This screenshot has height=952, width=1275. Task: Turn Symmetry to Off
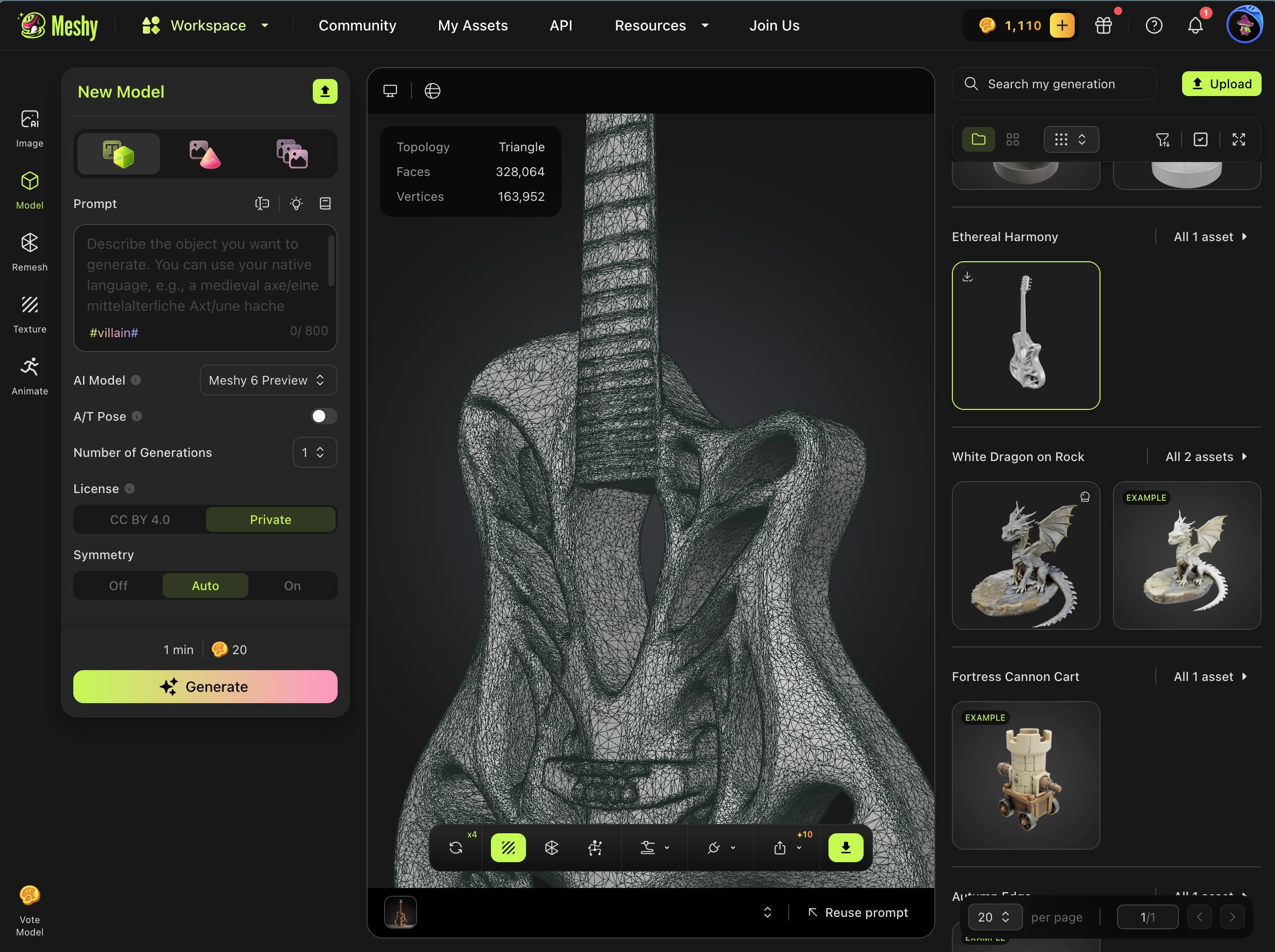pos(118,585)
